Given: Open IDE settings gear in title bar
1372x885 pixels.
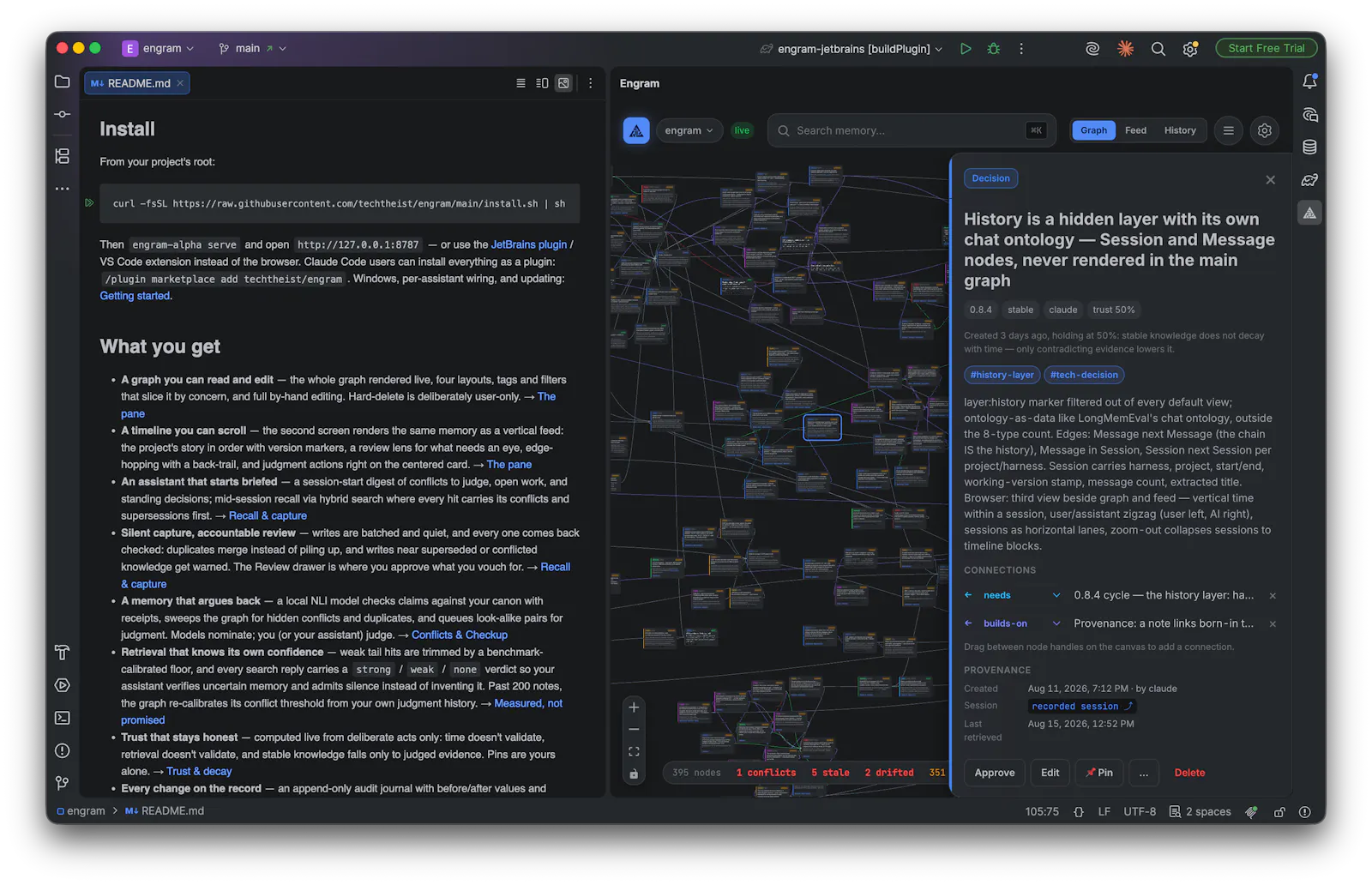Looking at the screenshot, I should point(1190,49).
